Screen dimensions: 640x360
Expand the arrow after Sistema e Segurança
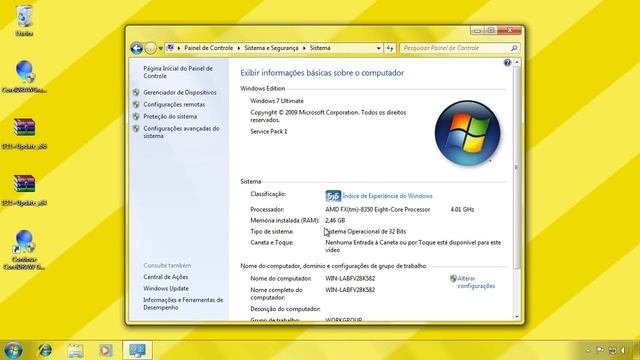pyautogui.click(x=304, y=48)
